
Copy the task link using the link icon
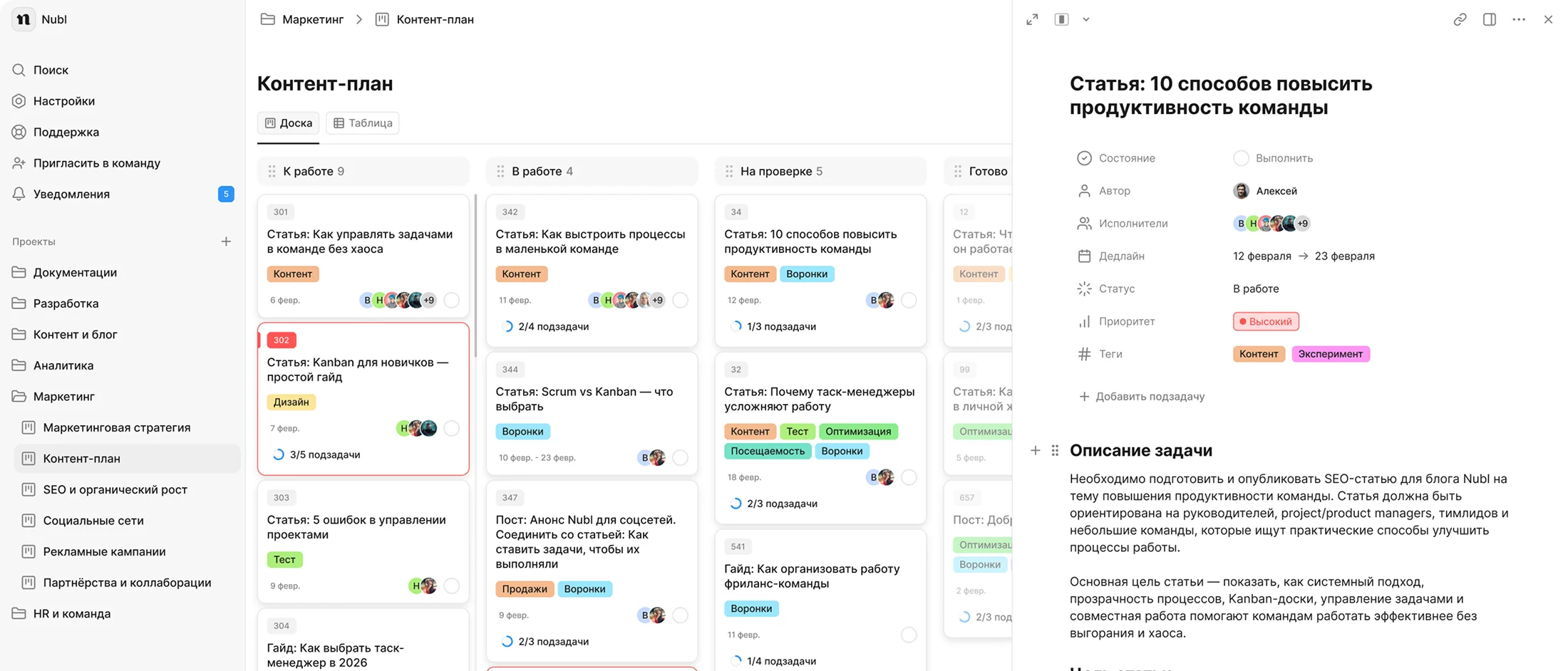(x=1460, y=19)
